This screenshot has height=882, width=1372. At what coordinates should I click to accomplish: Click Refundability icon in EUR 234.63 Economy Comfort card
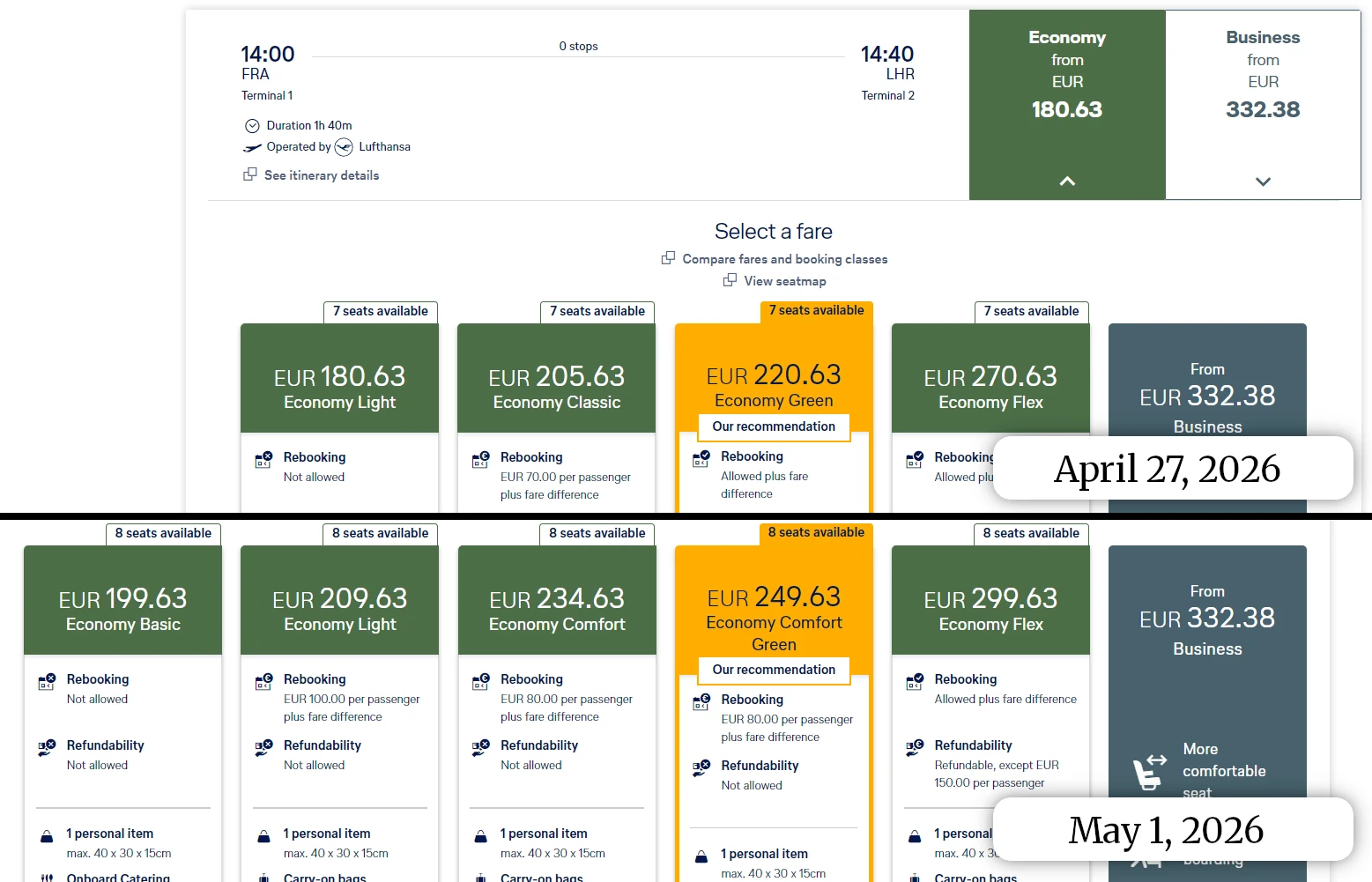pyautogui.click(x=480, y=748)
